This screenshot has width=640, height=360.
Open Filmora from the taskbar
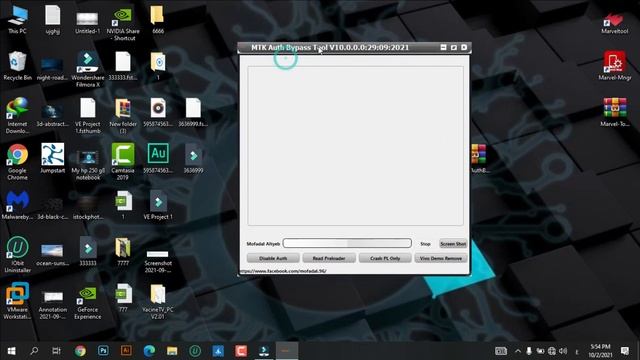coord(264,351)
